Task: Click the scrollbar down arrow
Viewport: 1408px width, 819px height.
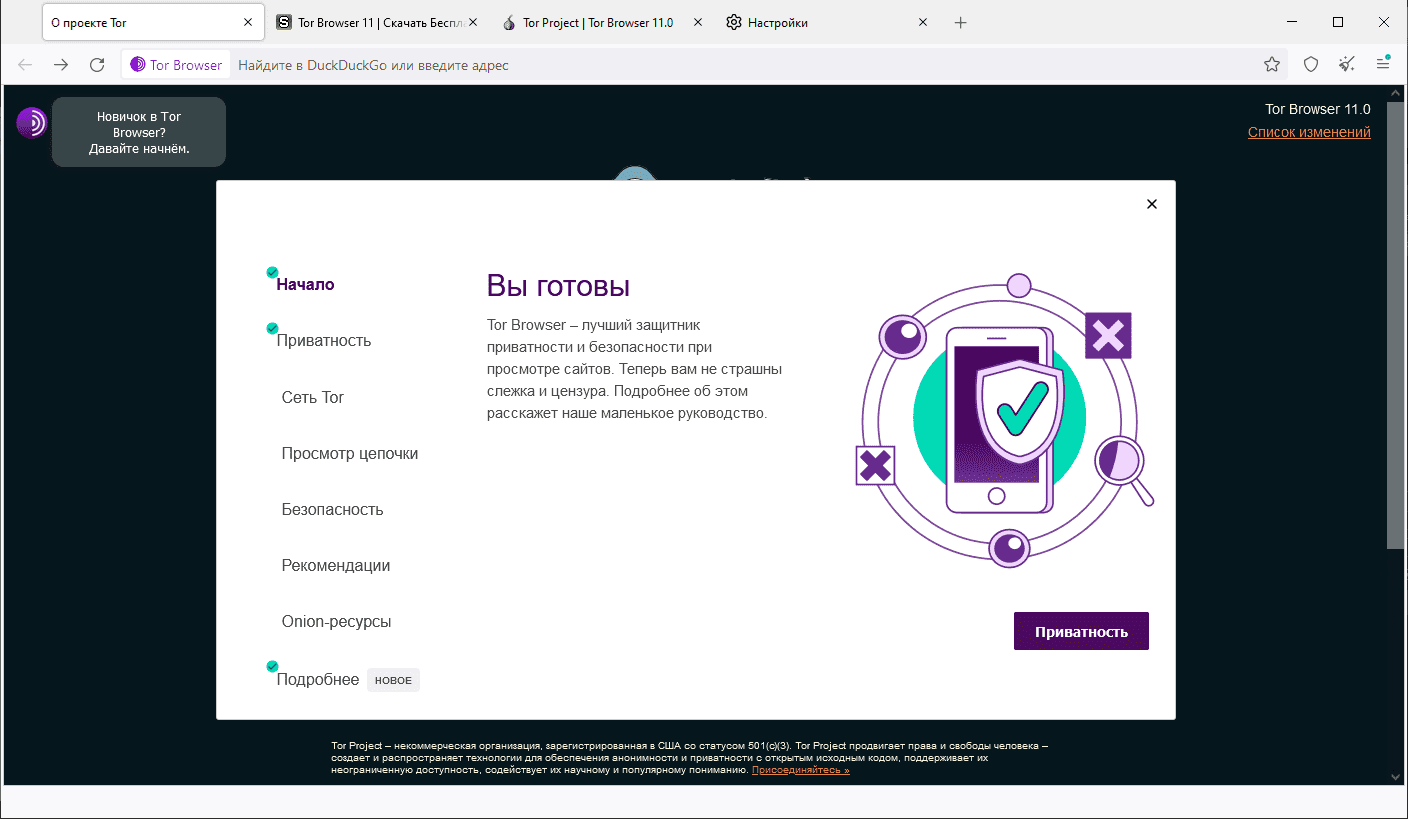Action: coord(1395,777)
